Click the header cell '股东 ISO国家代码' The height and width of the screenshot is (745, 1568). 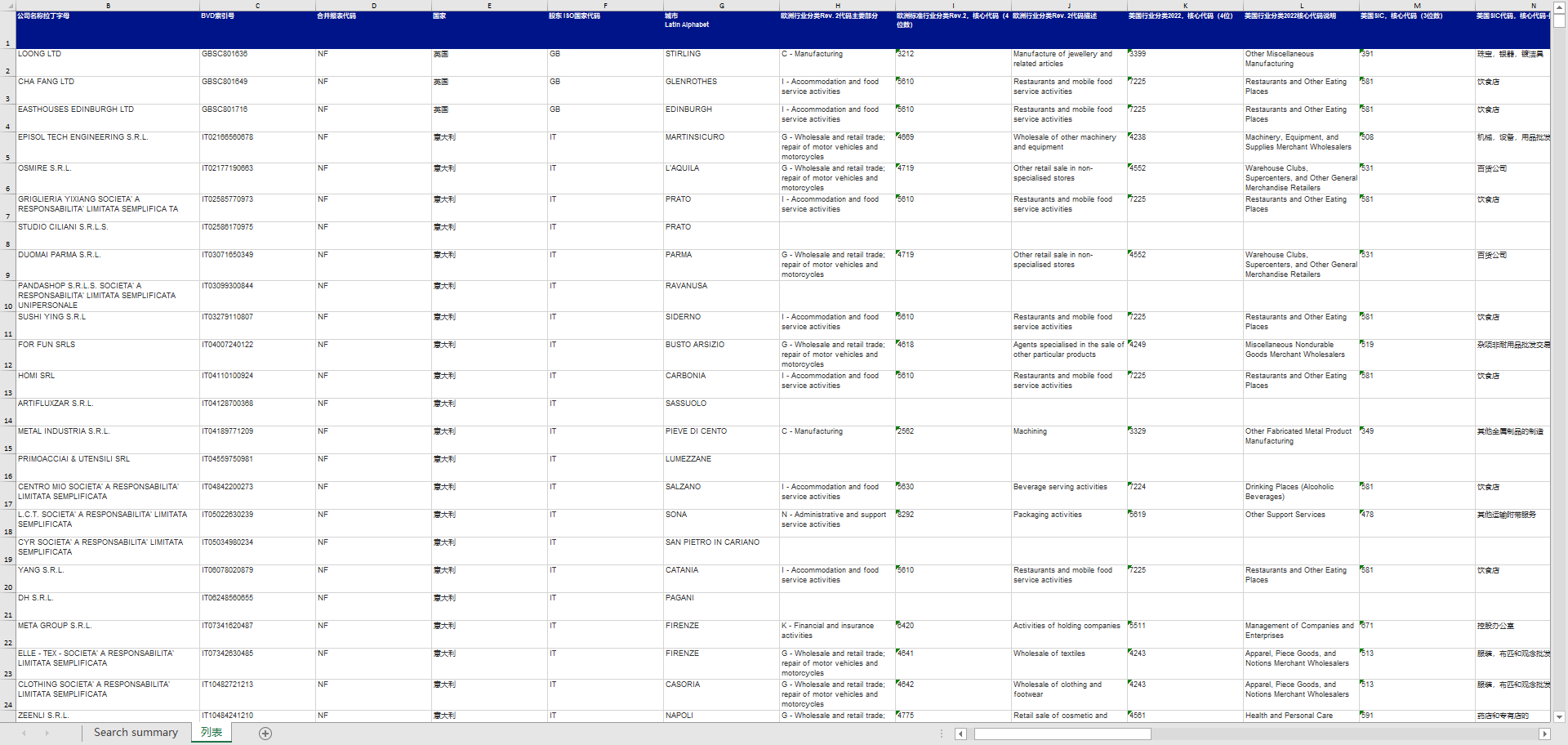(605, 30)
